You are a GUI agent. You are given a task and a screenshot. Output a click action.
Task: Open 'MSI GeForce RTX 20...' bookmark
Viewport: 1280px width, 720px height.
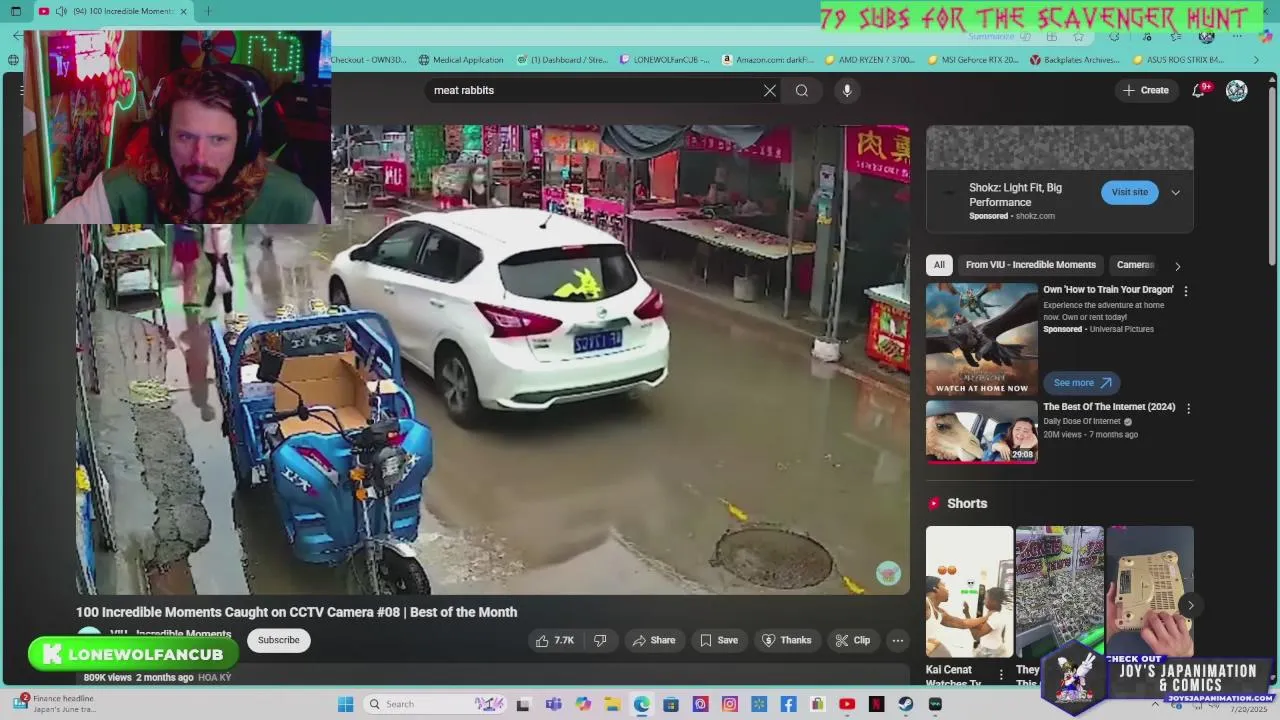(973, 60)
